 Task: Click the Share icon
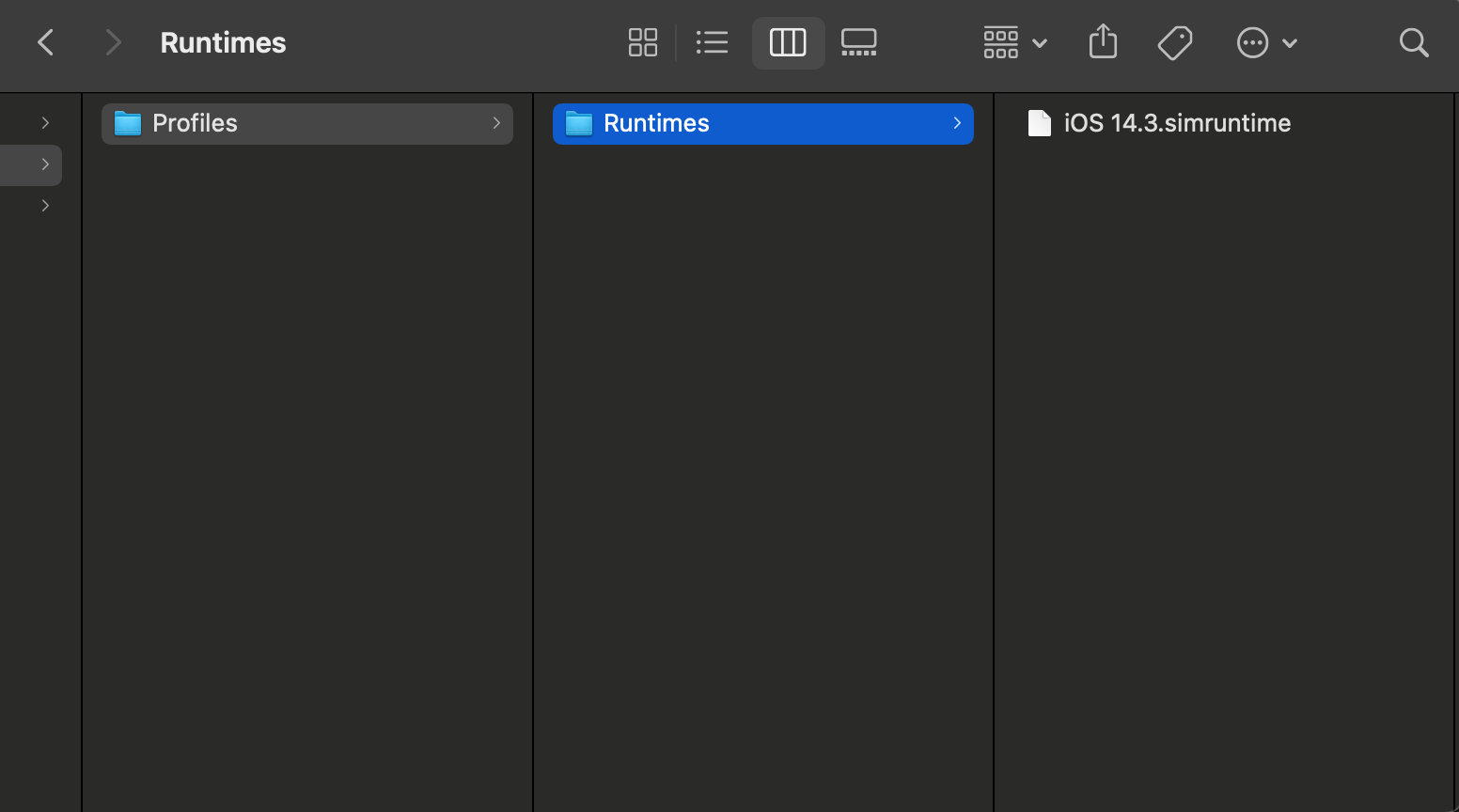click(x=1103, y=42)
